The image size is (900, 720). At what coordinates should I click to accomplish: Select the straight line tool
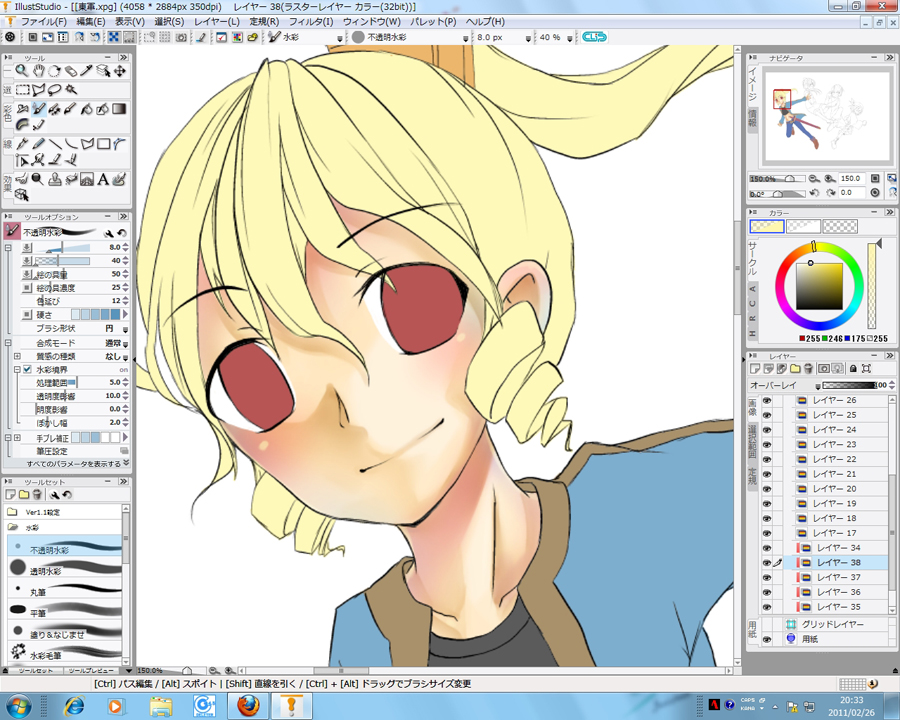pos(55,144)
